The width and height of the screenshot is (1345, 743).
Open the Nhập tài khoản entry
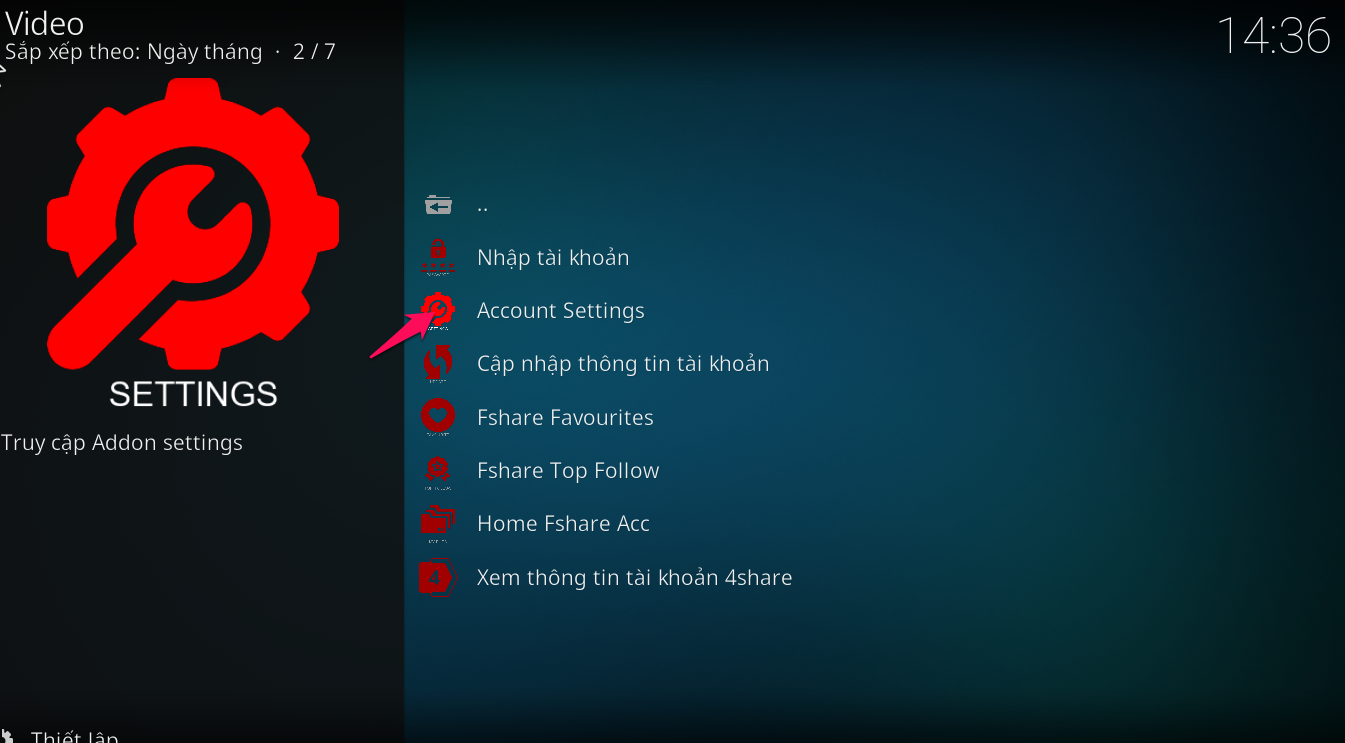pyautogui.click(x=553, y=257)
